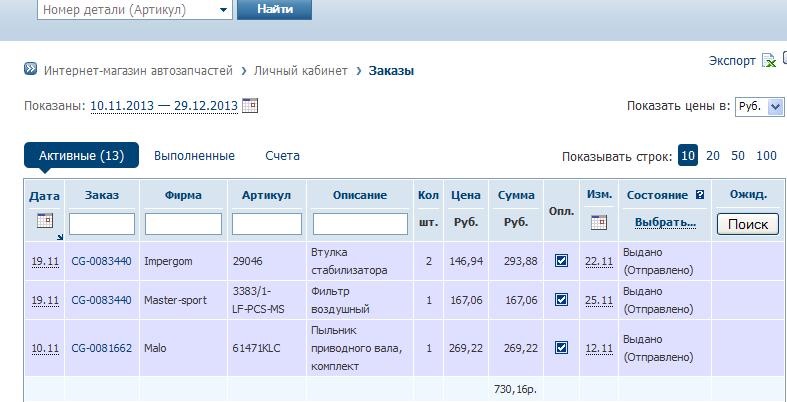Toggle paid checkbox for Malo row
The width and height of the screenshot is (787, 402).
tap(561, 348)
